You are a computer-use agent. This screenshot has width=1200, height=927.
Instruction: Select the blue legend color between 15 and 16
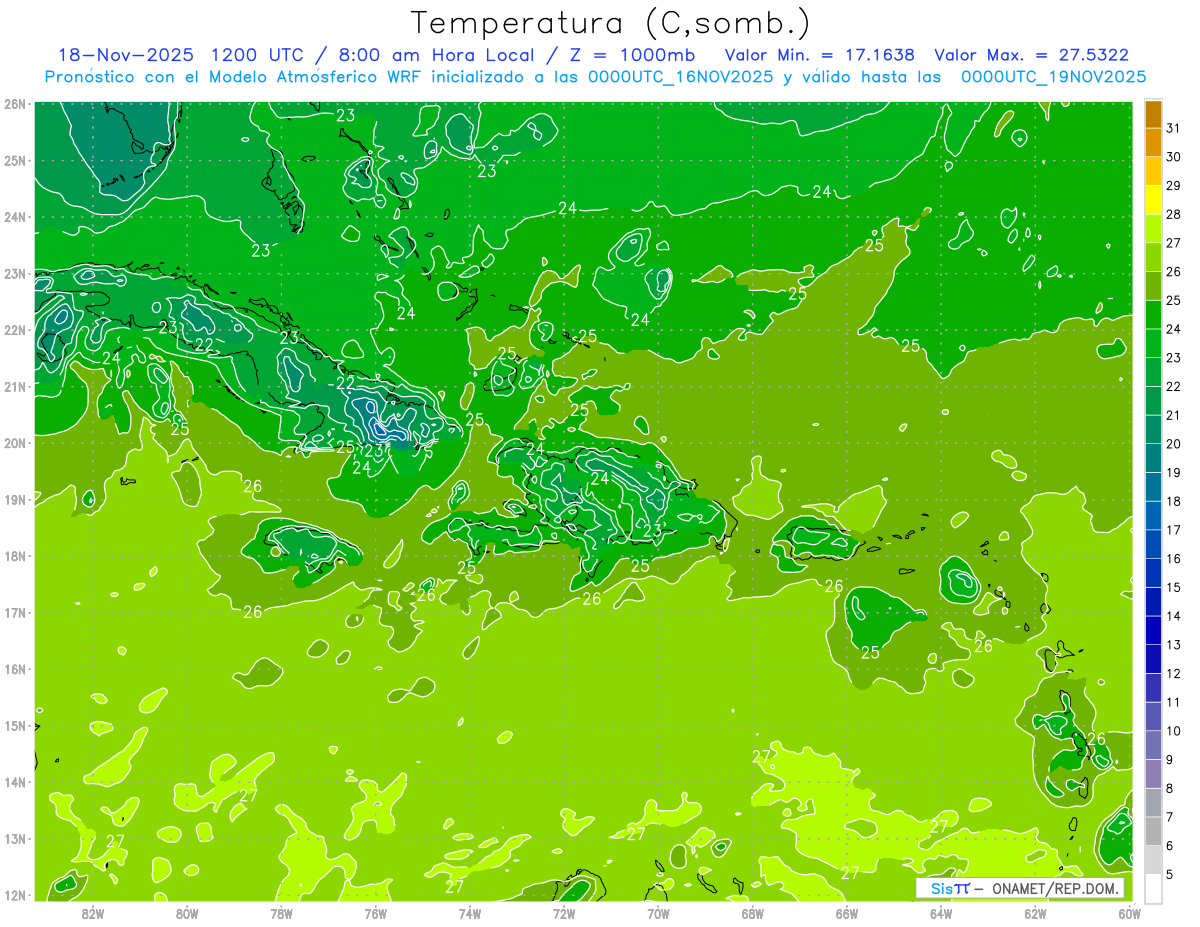[x=1153, y=573]
